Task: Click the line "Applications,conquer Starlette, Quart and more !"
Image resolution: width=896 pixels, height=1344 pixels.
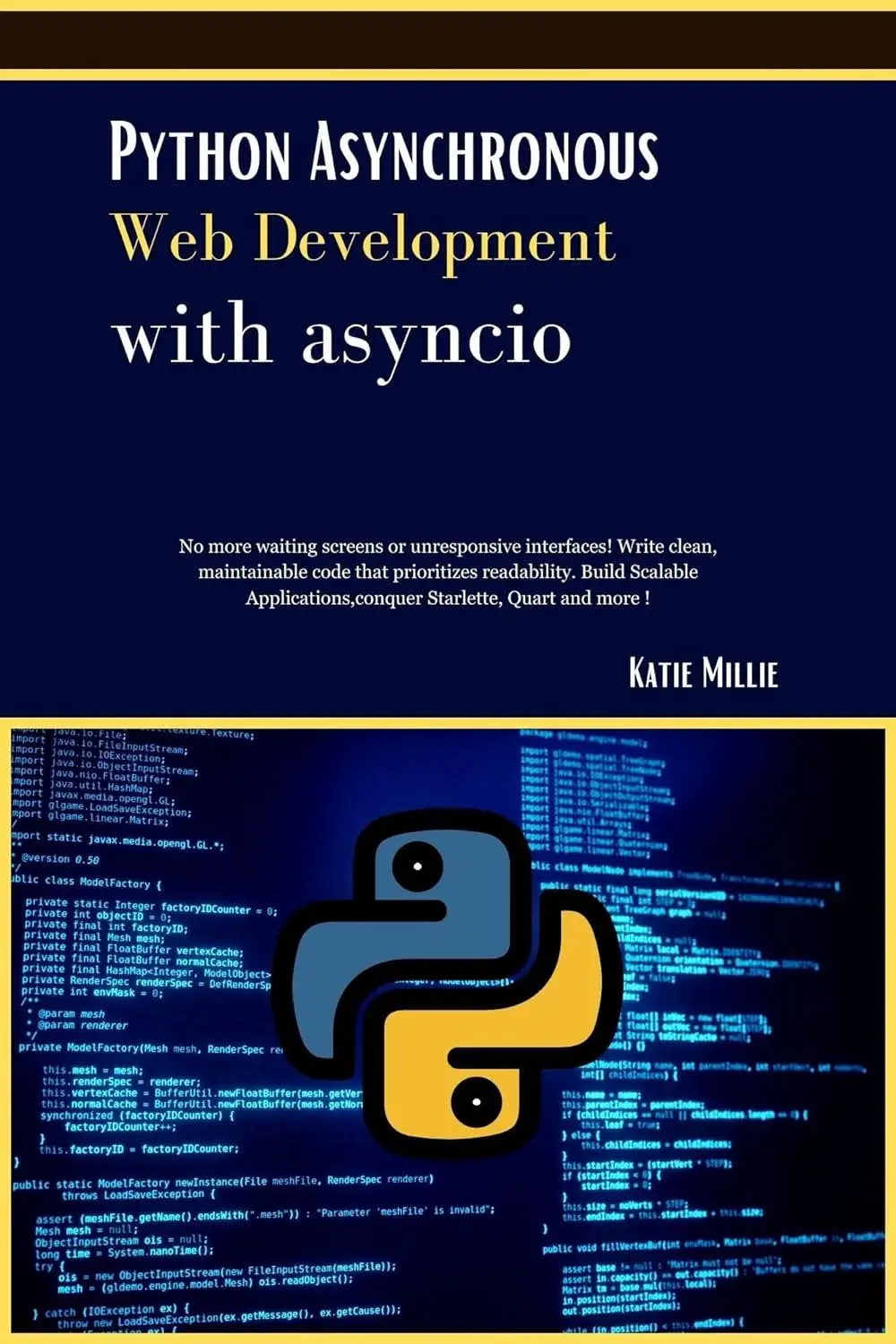Action: point(448,598)
